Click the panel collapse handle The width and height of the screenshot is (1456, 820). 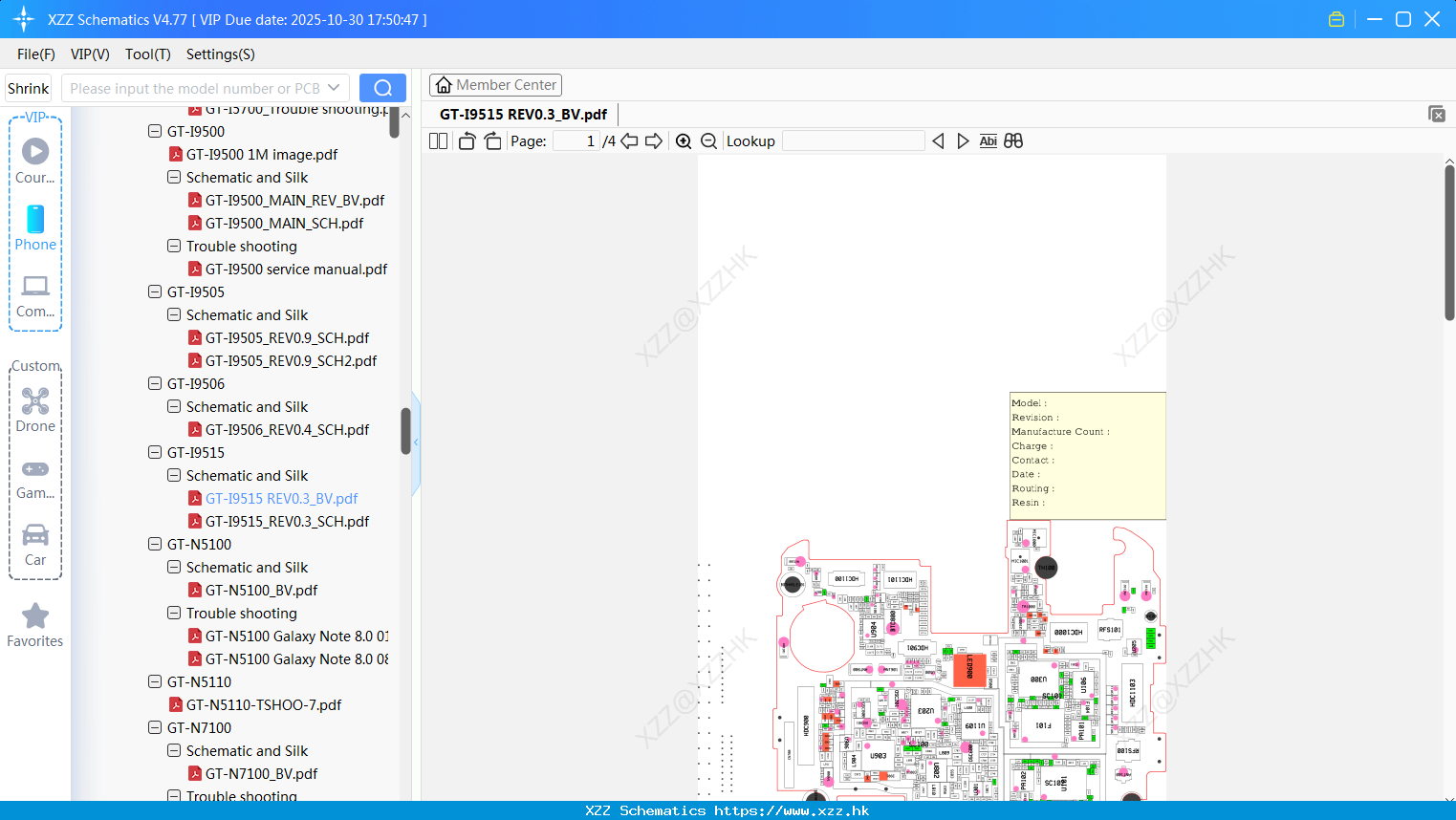click(416, 442)
